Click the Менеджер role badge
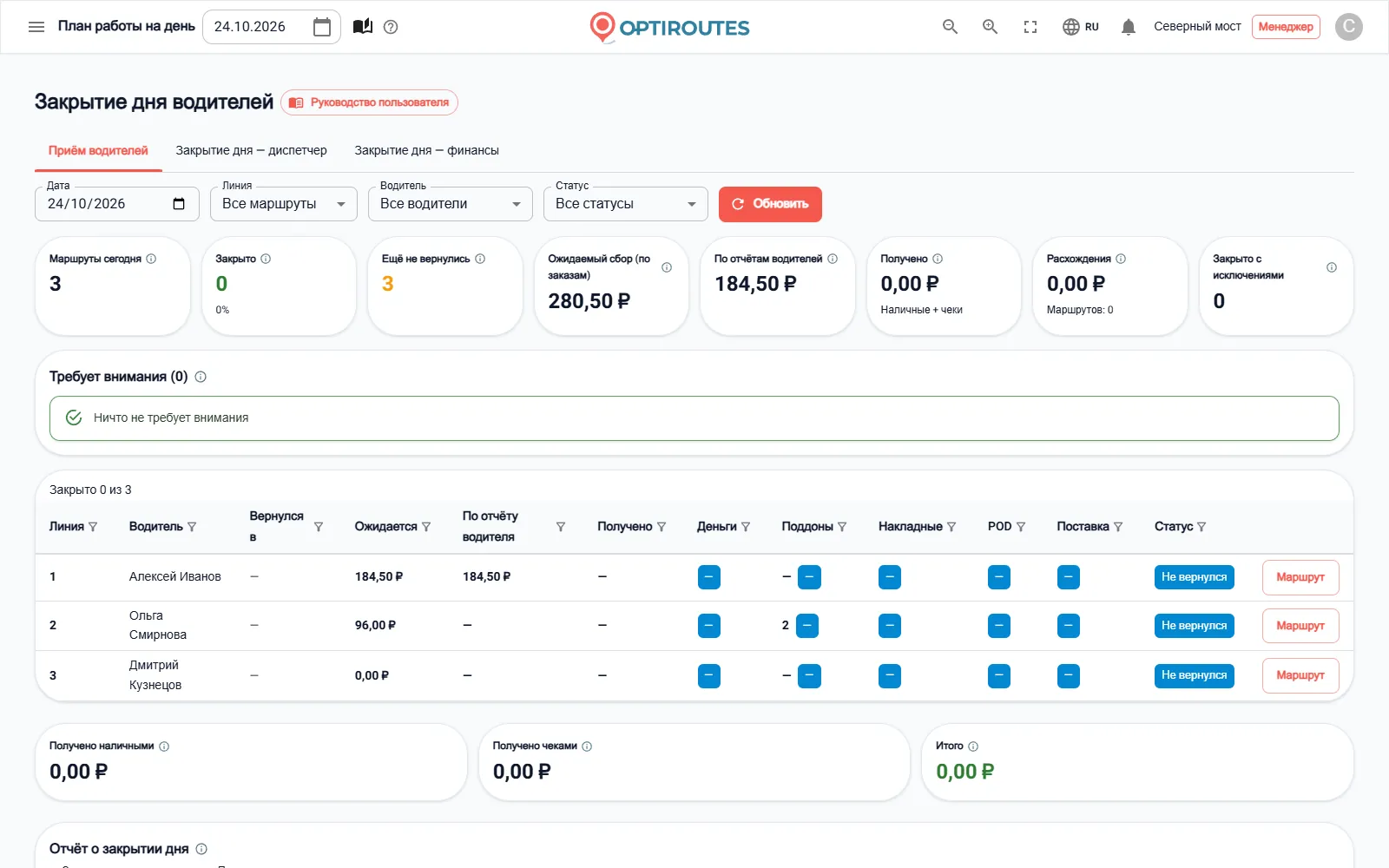1389x868 pixels. tap(1286, 27)
